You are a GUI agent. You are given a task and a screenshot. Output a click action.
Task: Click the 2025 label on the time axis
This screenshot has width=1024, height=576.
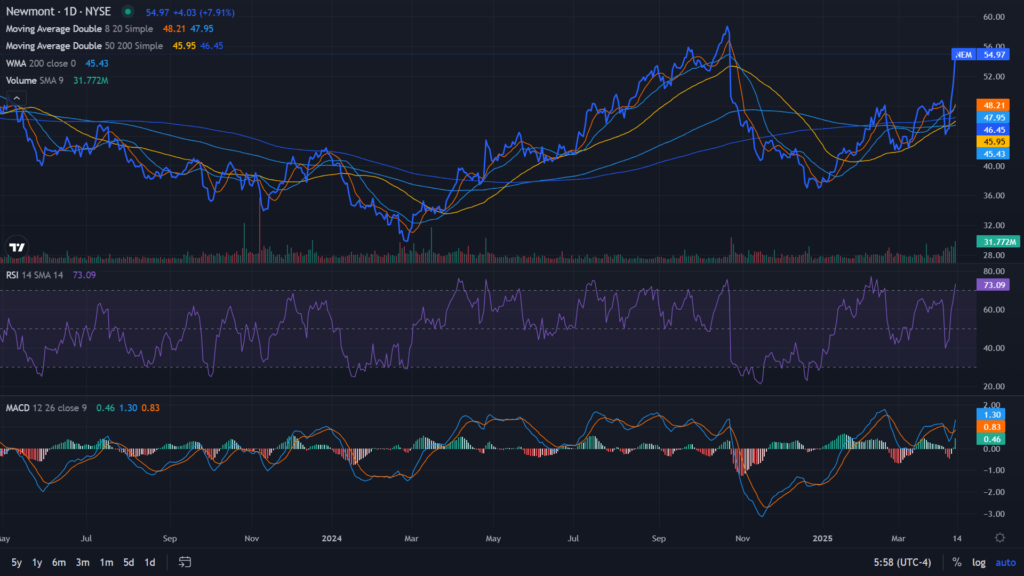822,538
